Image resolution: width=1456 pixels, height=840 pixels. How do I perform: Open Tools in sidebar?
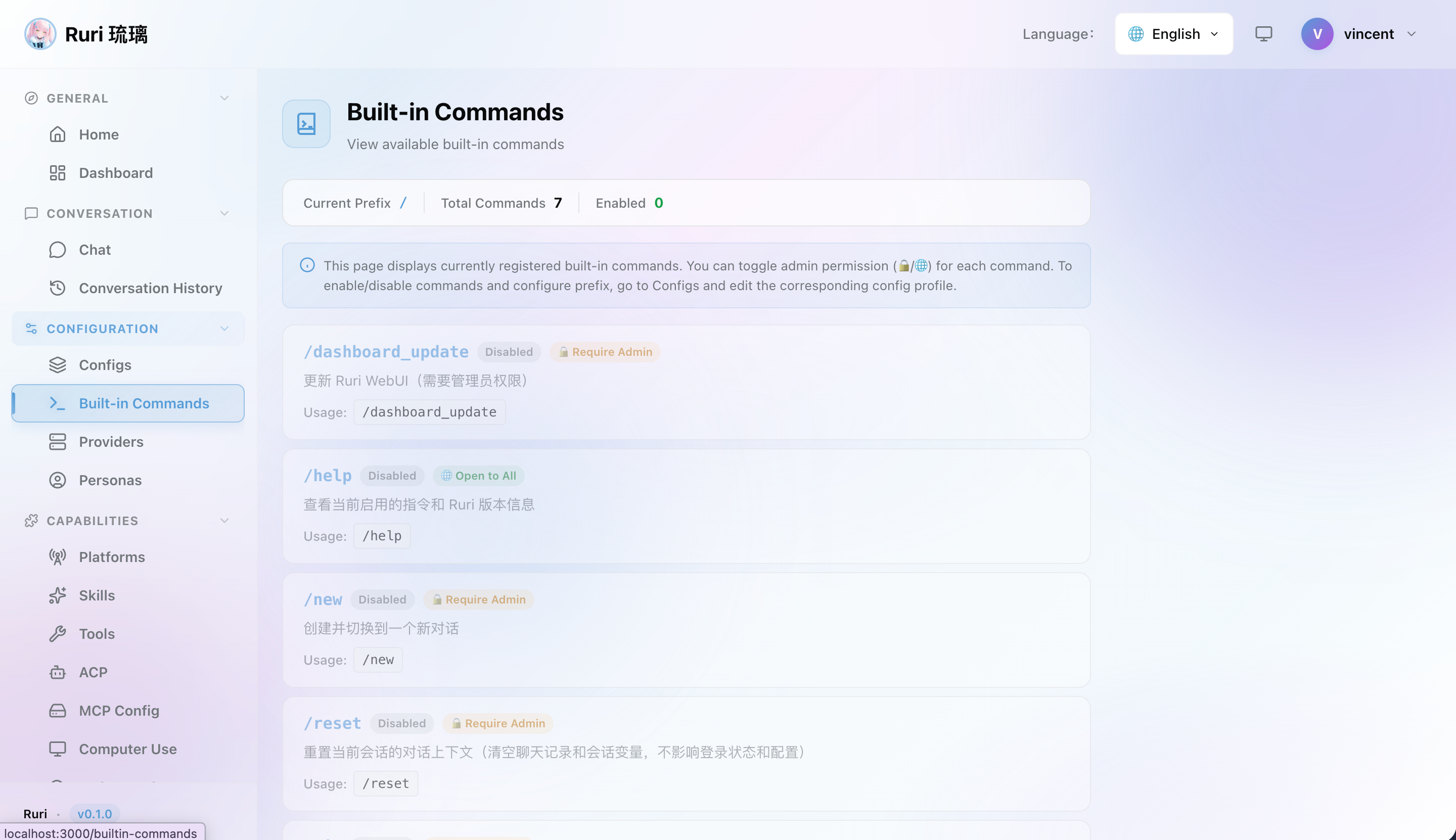point(128,633)
